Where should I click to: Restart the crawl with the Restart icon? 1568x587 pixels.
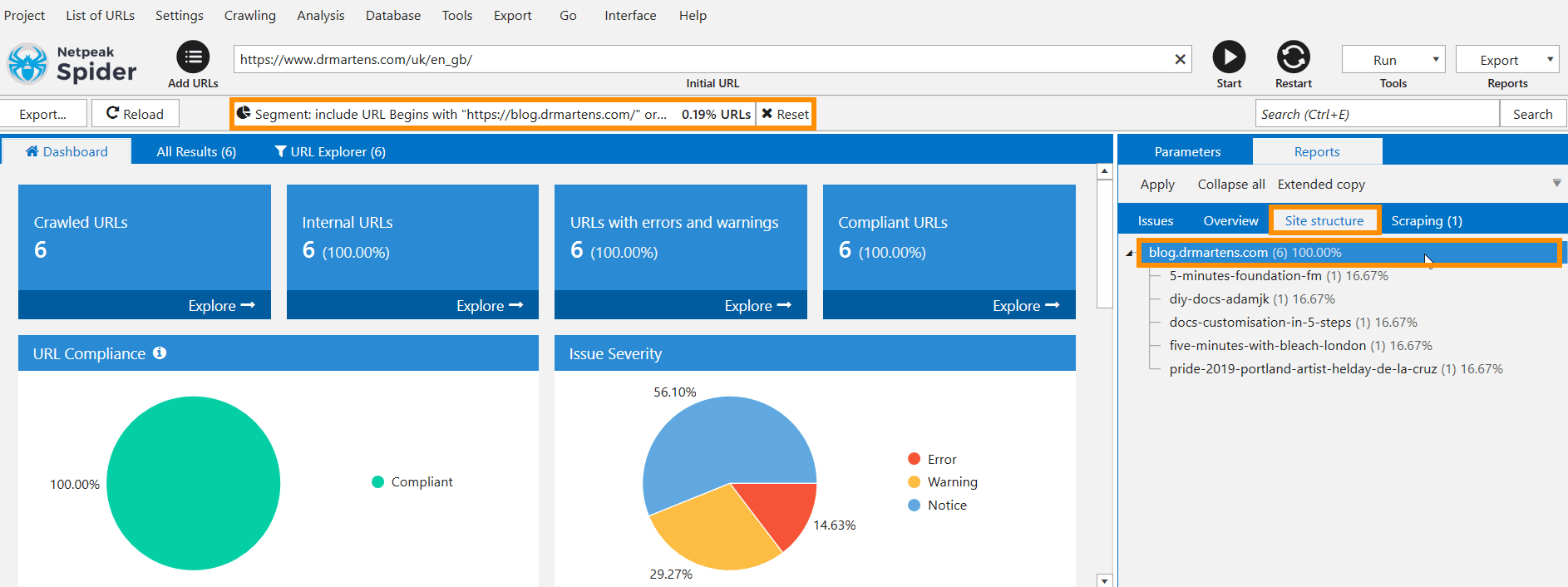click(1294, 57)
